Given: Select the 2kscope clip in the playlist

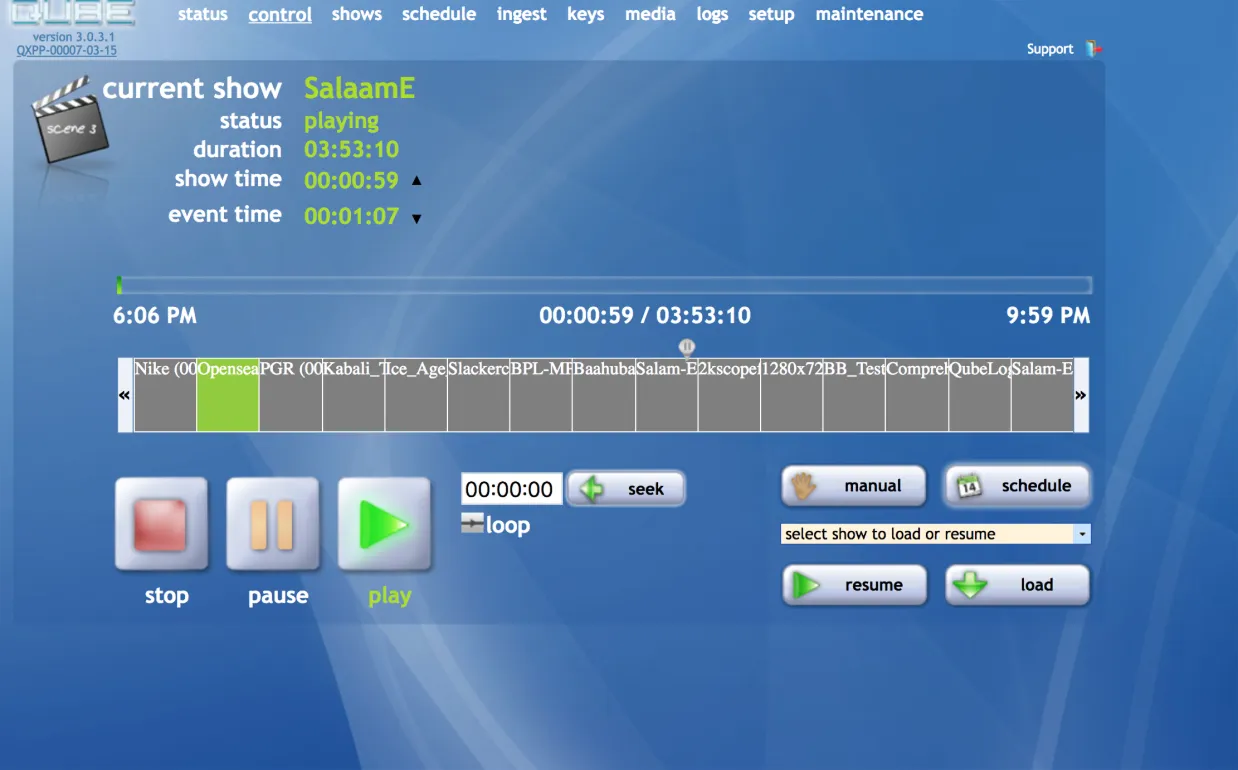Looking at the screenshot, I should point(729,395).
